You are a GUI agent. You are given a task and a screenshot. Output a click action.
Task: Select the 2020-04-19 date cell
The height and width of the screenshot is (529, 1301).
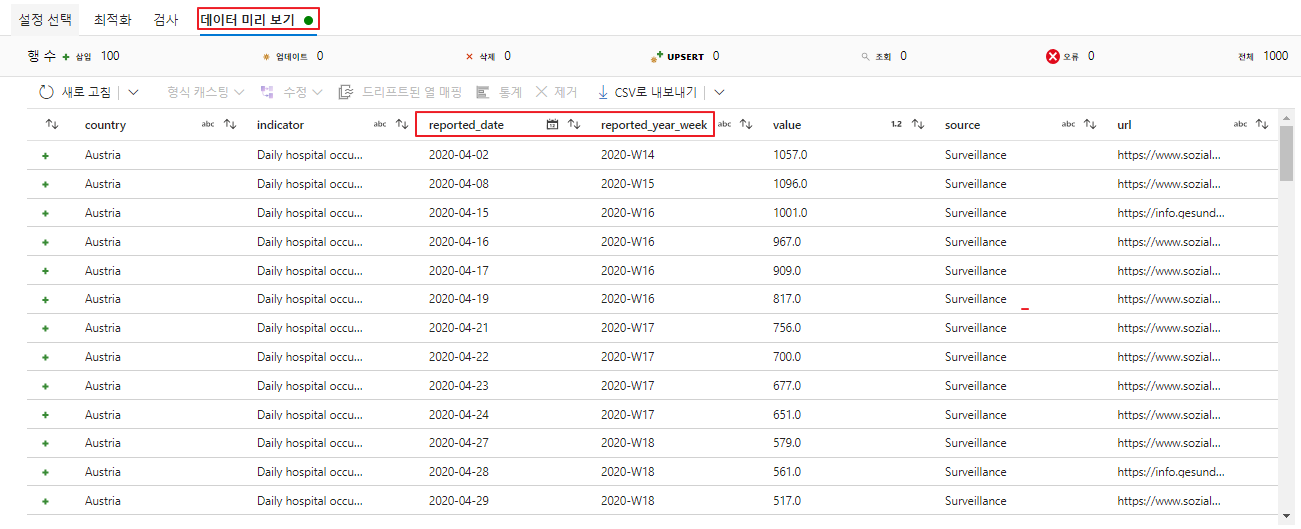[459, 299]
